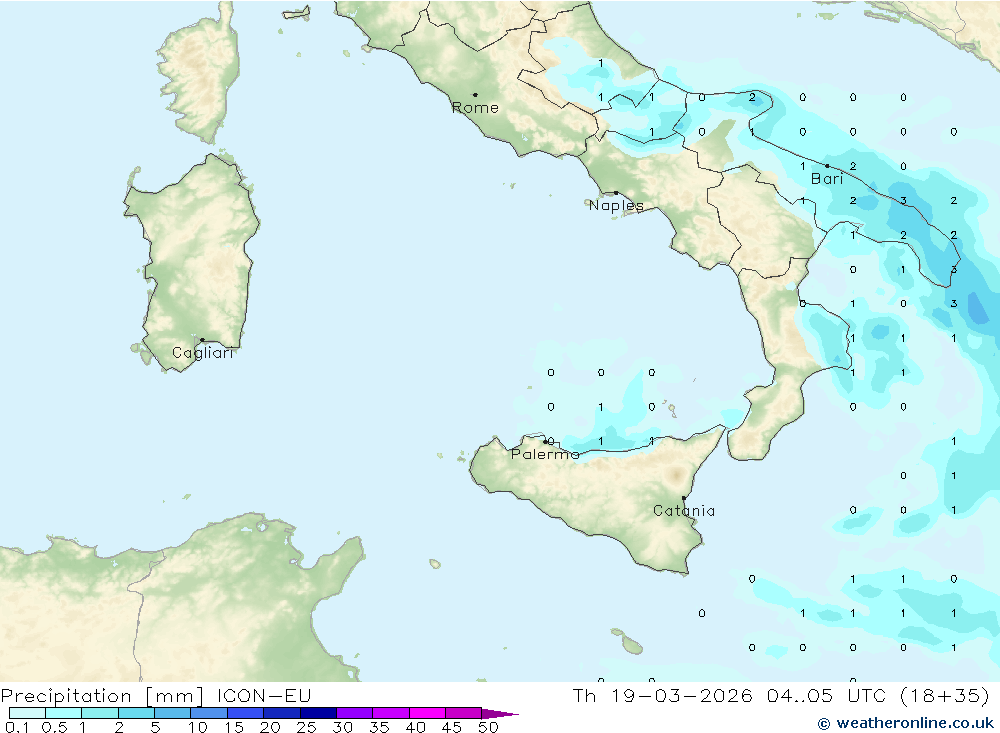Select the 45–50 mm legend color
Screen dimensions: 1000x733
[464, 713]
